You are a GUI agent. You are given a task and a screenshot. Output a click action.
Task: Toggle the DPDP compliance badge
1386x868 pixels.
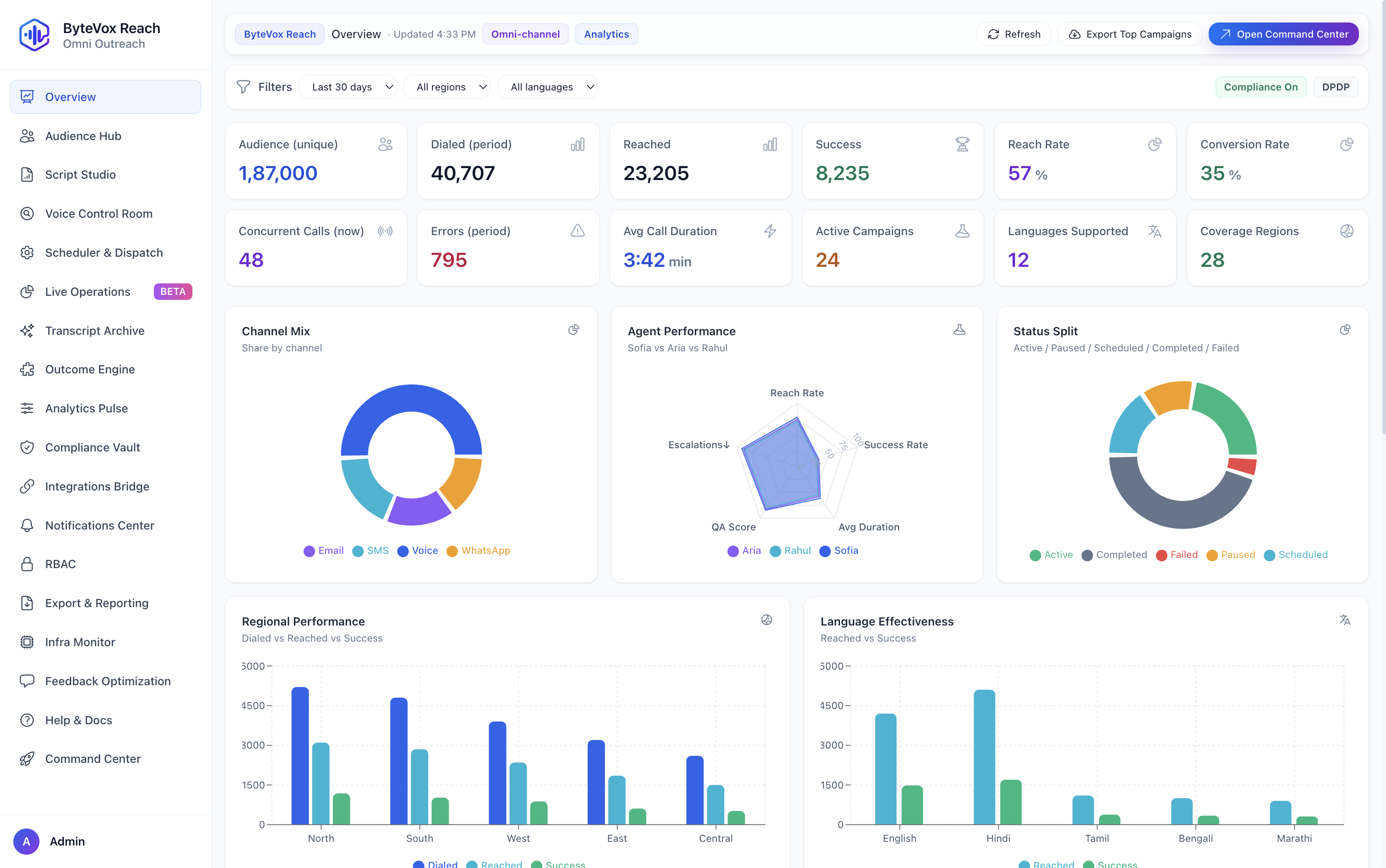click(x=1335, y=87)
